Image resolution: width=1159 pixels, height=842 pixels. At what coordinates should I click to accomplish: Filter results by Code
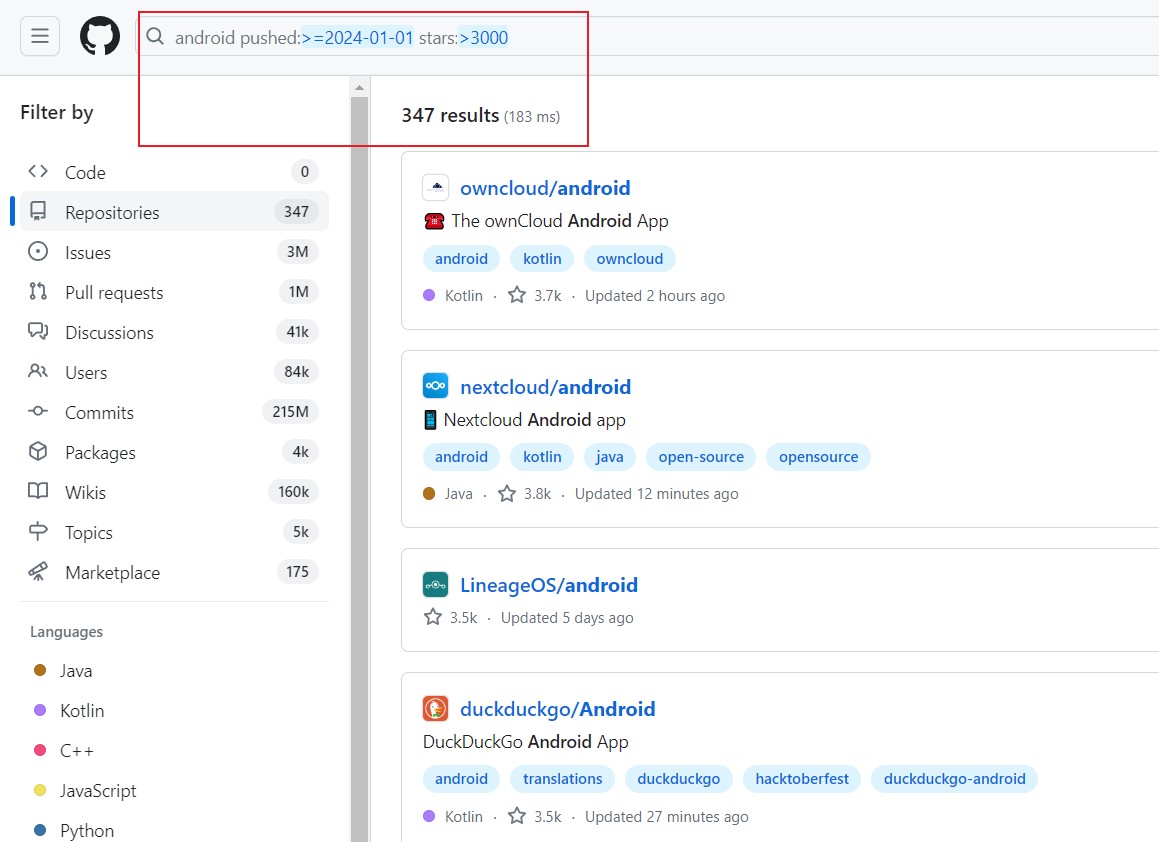[x=174, y=172]
